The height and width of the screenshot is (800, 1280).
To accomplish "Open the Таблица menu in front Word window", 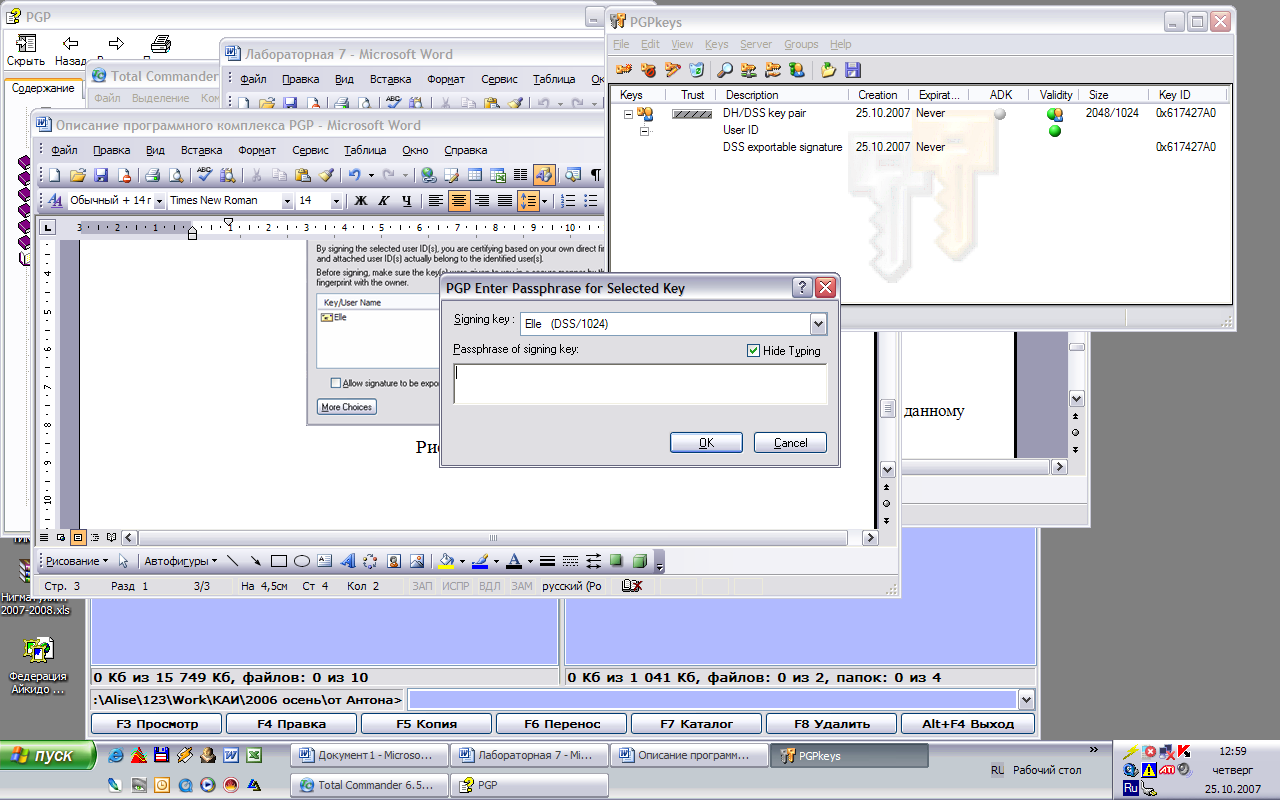I will click(365, 150).
